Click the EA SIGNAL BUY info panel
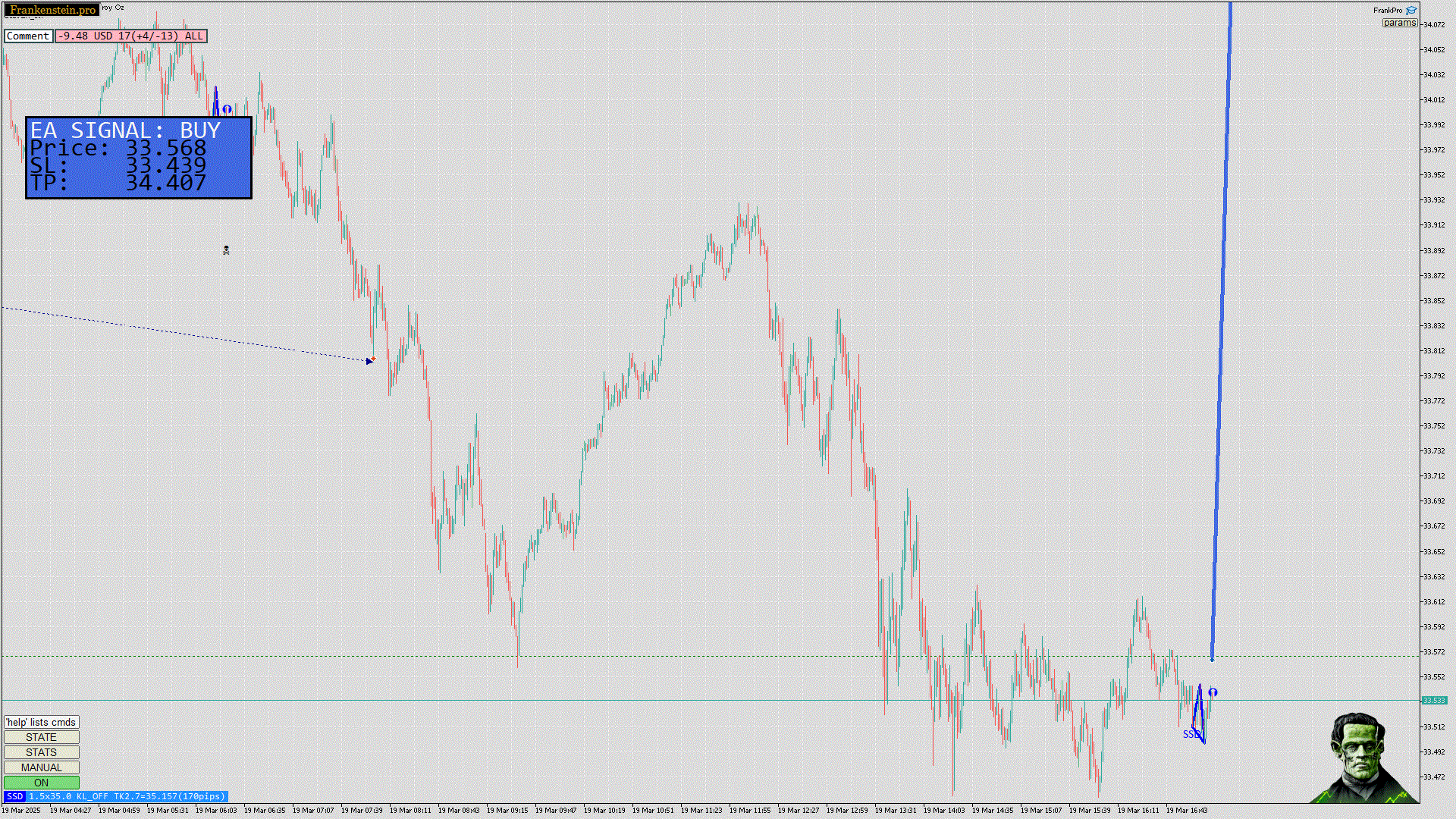 coord(139,157)
